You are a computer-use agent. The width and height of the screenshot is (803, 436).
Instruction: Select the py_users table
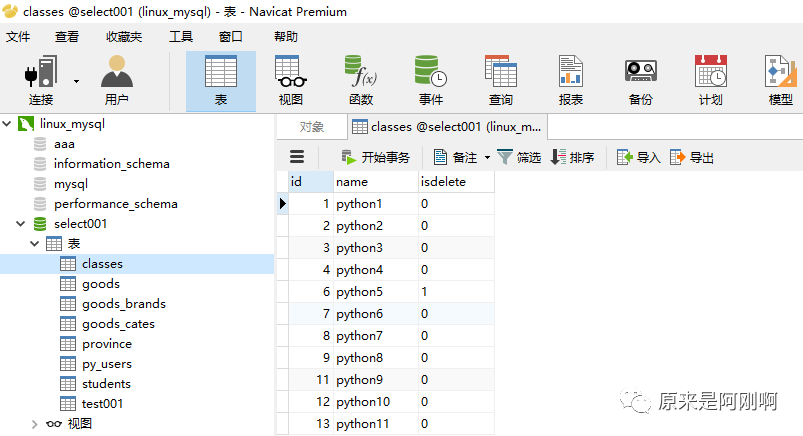(x=107, y=364)
